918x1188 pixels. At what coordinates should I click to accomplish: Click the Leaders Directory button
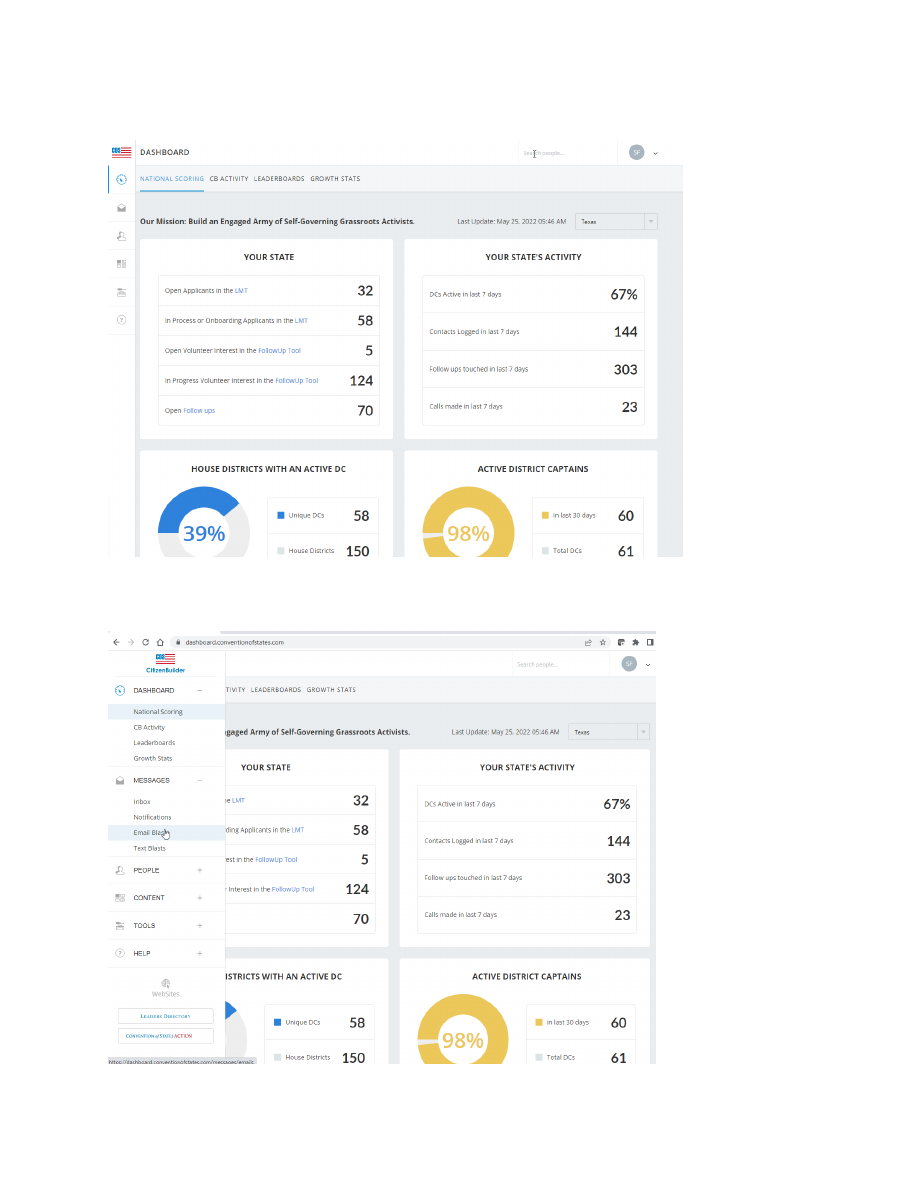tap(166, 1016)
